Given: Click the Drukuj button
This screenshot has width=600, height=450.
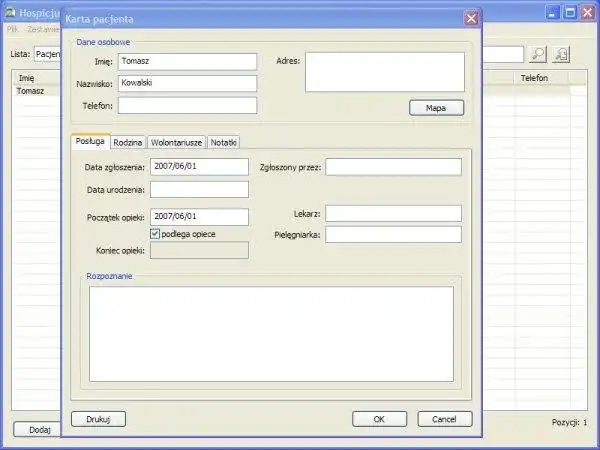Looking at the screenshot, I should (98, 419).
